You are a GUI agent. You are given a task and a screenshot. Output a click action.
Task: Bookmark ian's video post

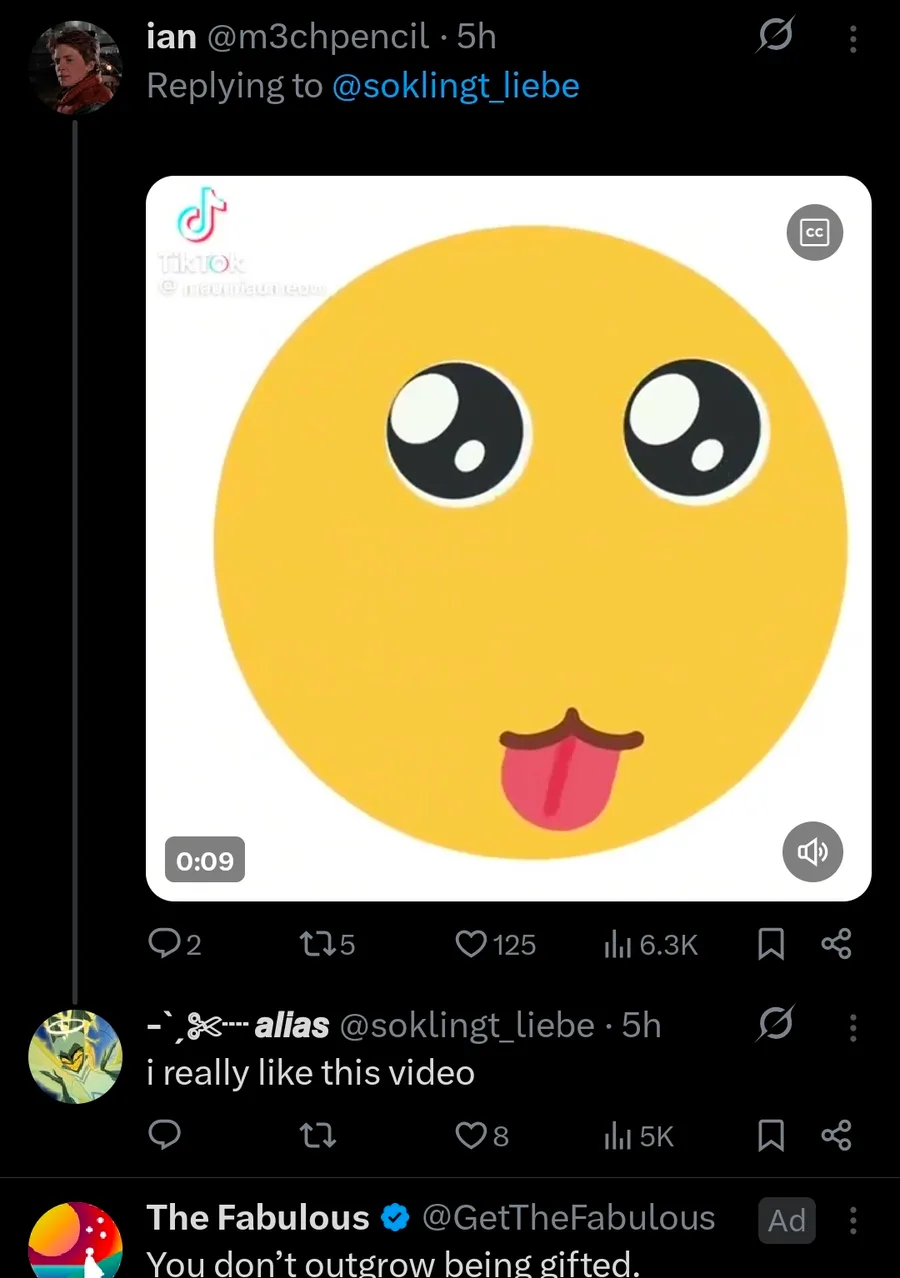770,944
